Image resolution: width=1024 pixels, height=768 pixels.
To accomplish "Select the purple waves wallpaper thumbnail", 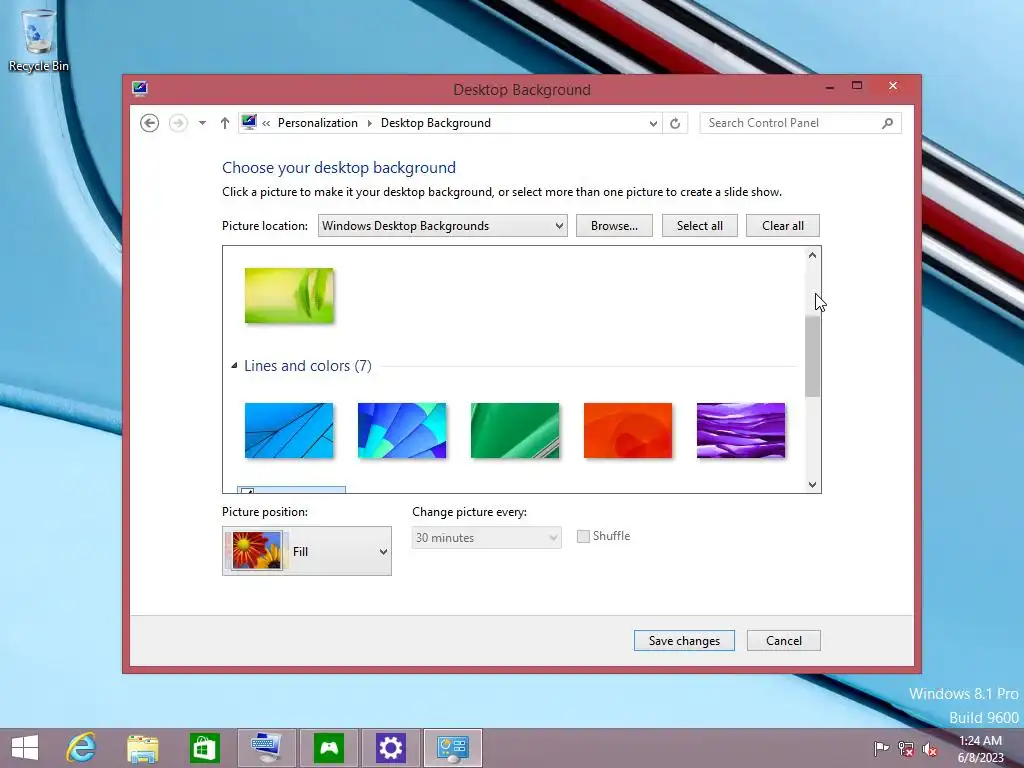I will (x=741, y=430).
